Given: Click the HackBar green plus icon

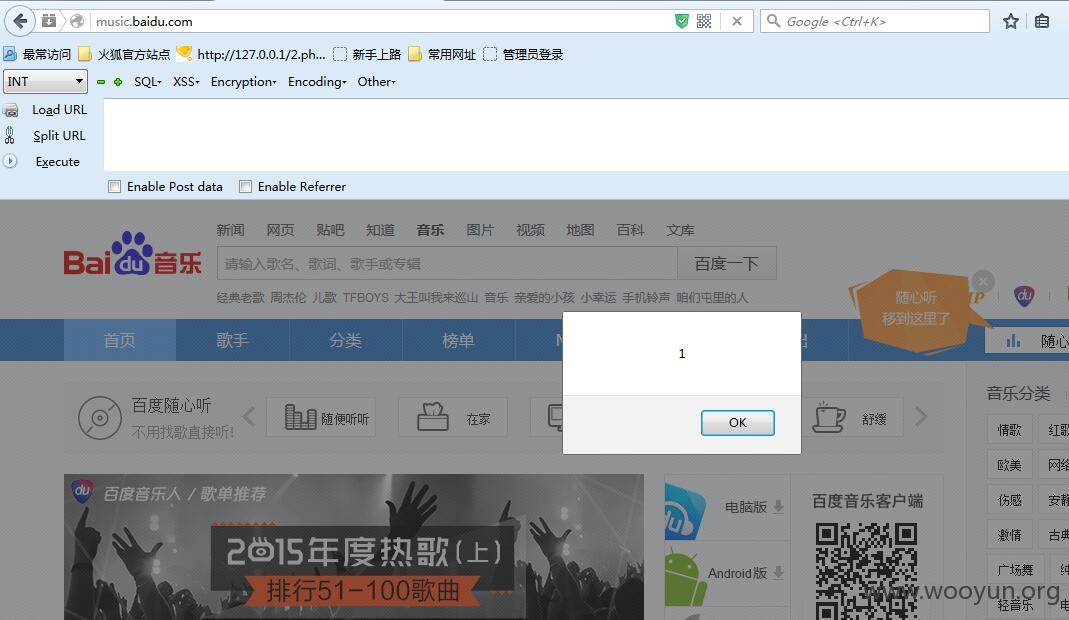Looking at the screenshot, I should [x=118, y=82].
